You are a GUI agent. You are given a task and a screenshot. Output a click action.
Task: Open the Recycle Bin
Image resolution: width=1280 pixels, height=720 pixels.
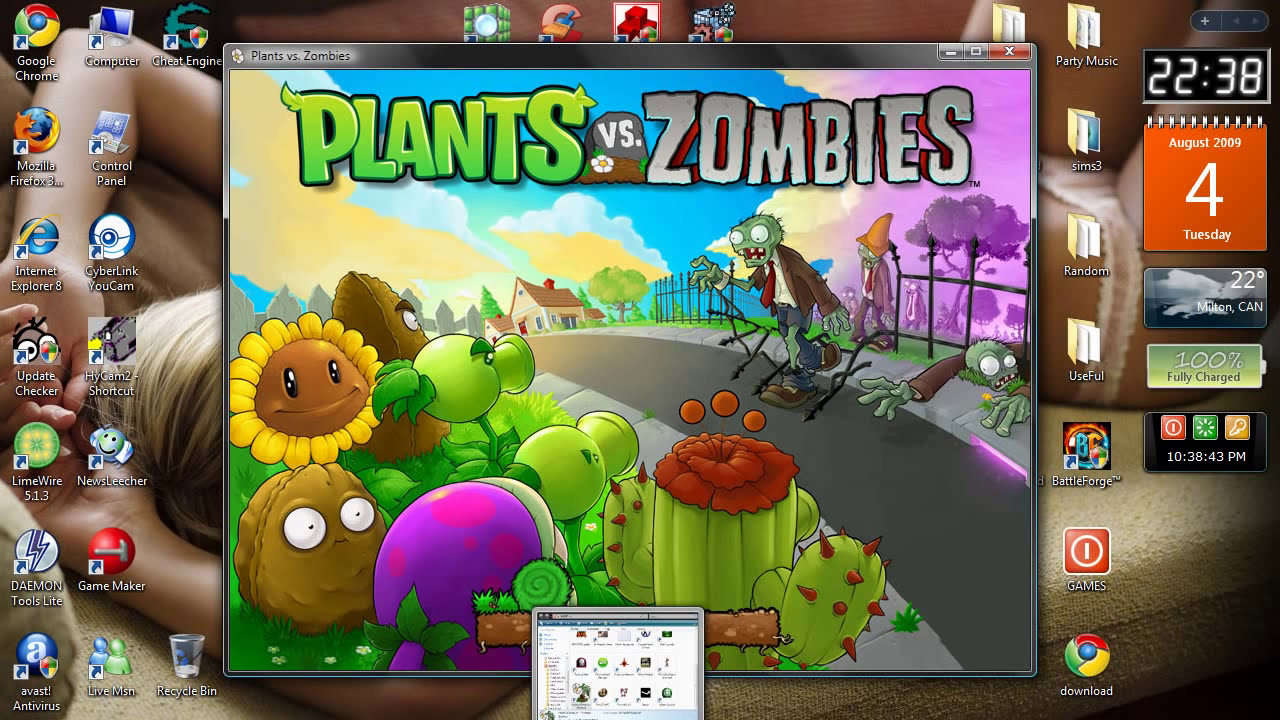click(187, 665)
